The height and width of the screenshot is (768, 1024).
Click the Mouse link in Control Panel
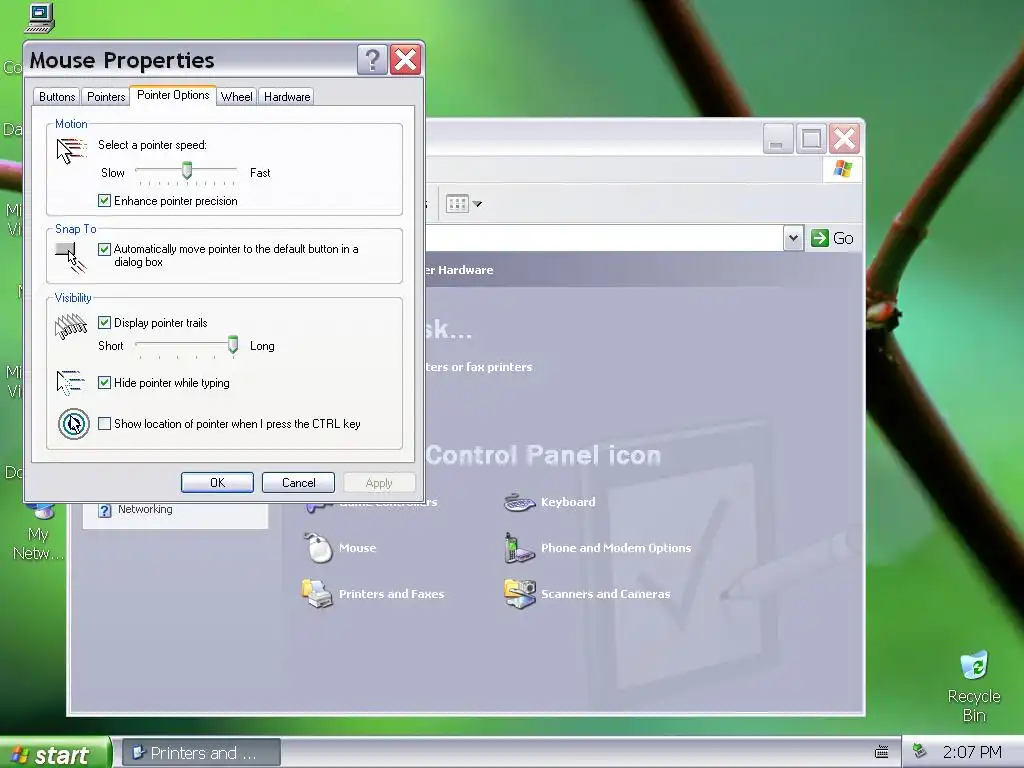click(x=357, y=548)
